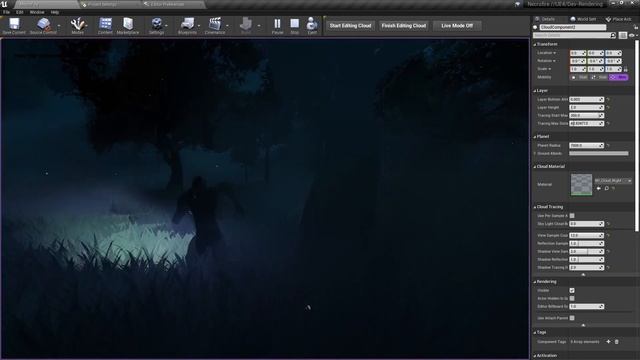Open the Window menu
This screenshot has width=640, height=360.
[x=37, y=12]
